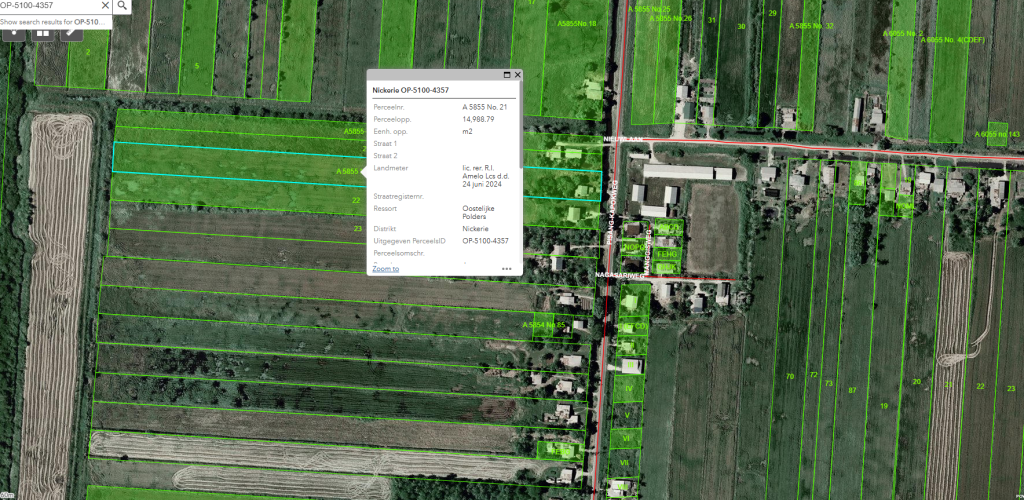
Task: Click the leftmost widget button under search
Action: 16,32
